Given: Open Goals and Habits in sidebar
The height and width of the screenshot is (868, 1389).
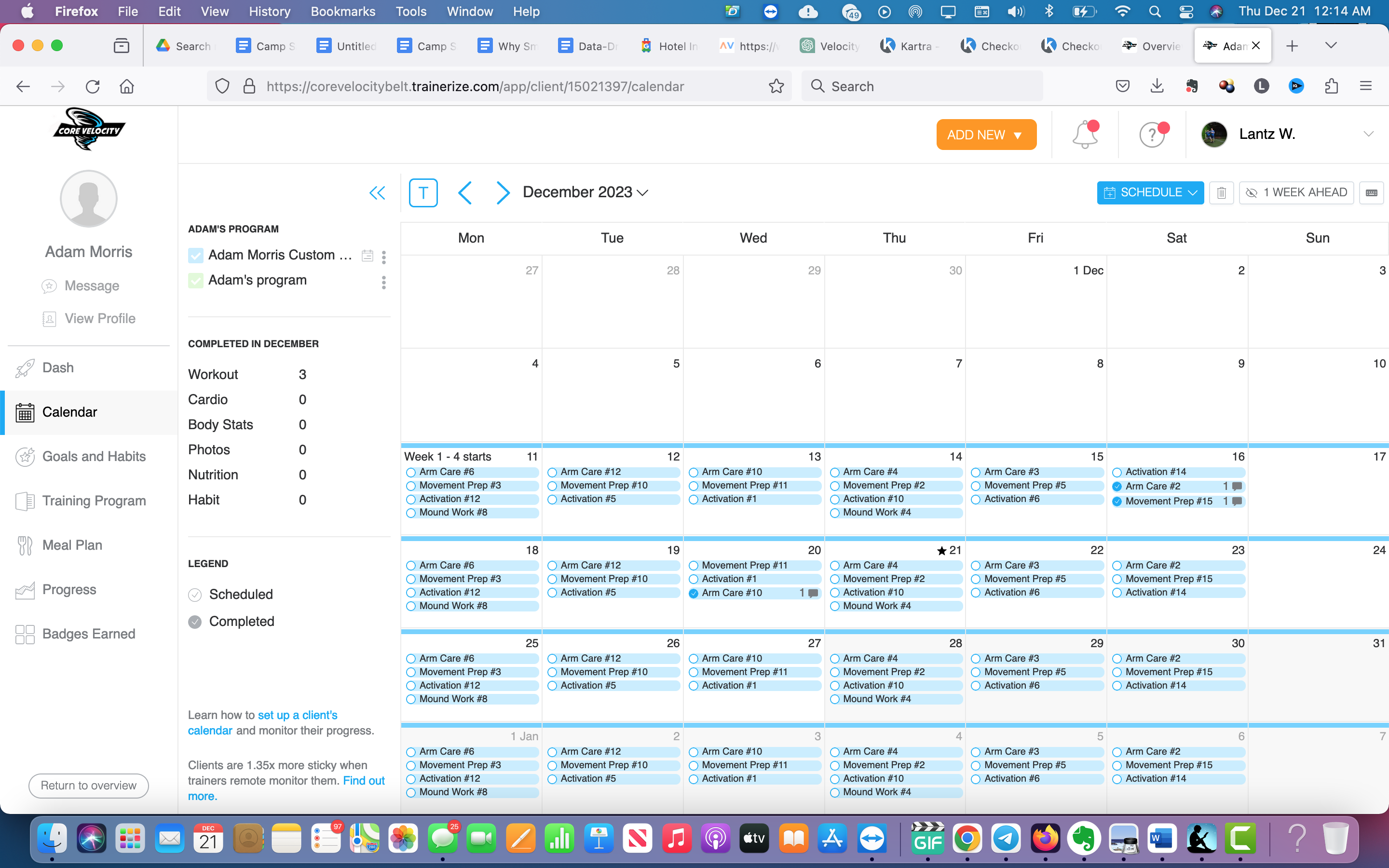Looking at the screenshot, I should click(94, 456).
